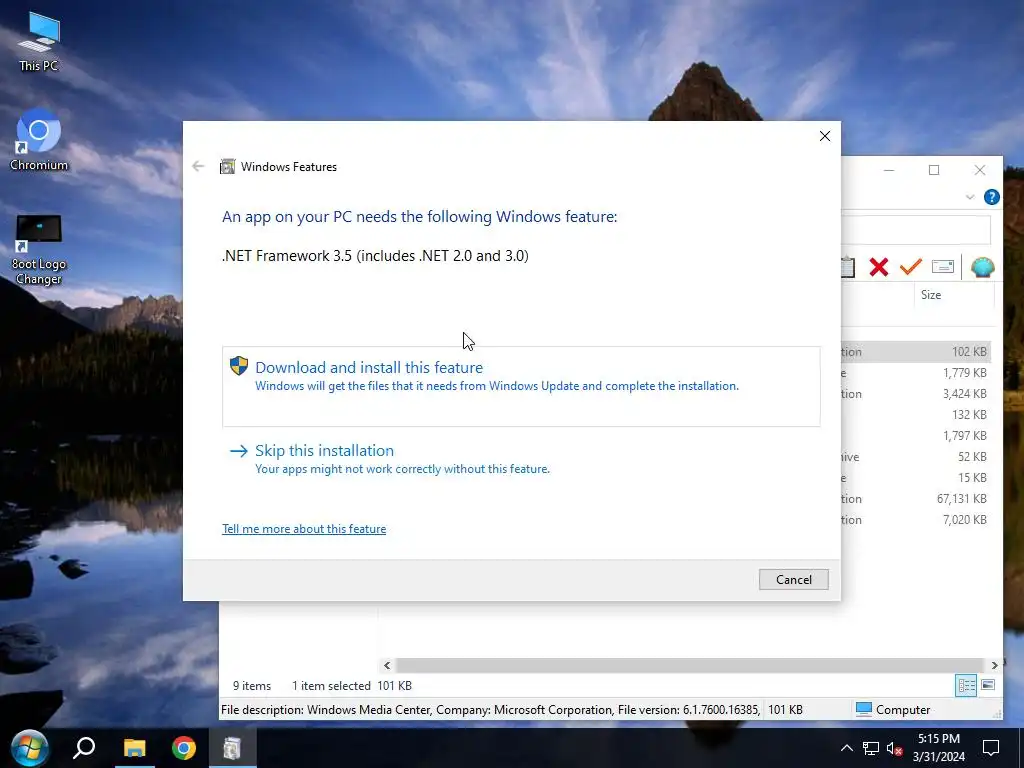This screenshot has width=1024, height=768.
Task: Minimize the File Explorer window
Action: click(x=889, y=170)
